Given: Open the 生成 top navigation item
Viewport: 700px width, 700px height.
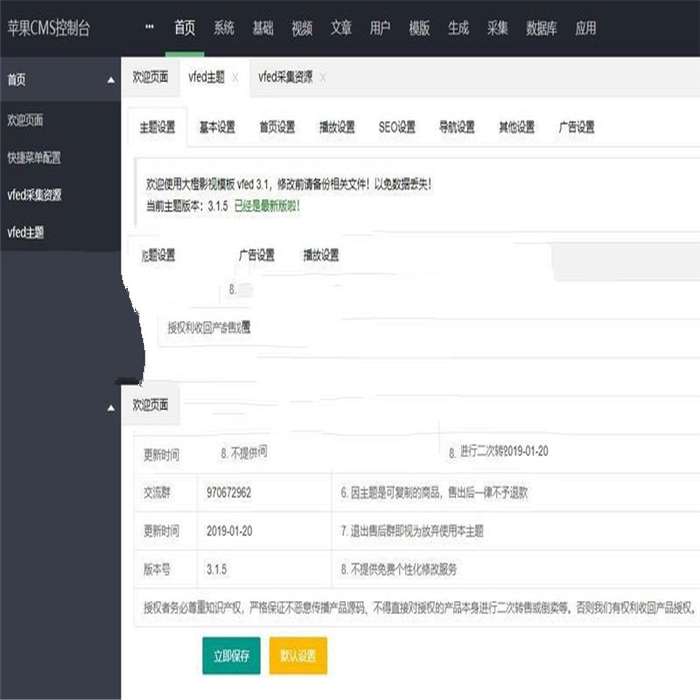Looking at the screenshot, I should 458,28.
